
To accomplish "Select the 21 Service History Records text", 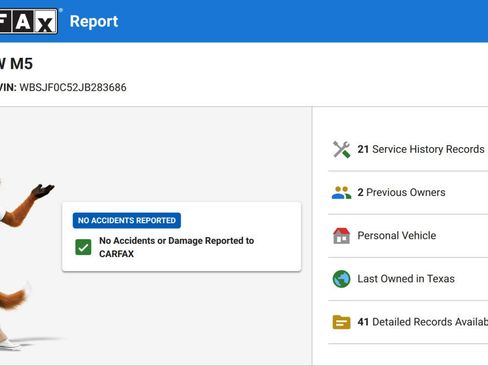I will pos(421,149).
